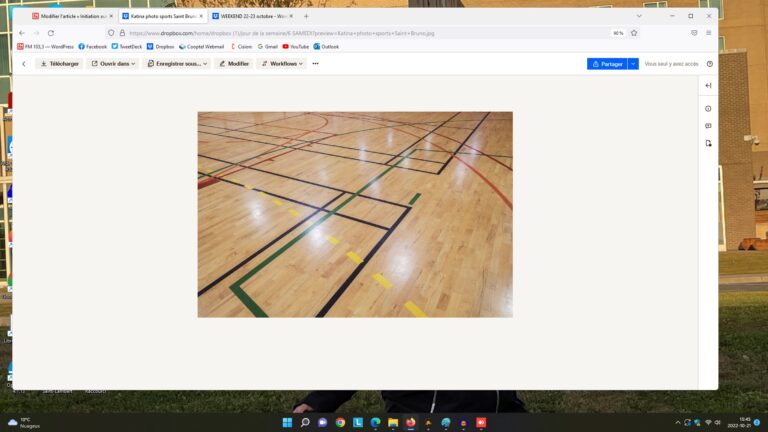Collapse the right sidebar panel
Image resolution: width=768 pixels, height=432 pixels.
point(708,86)
